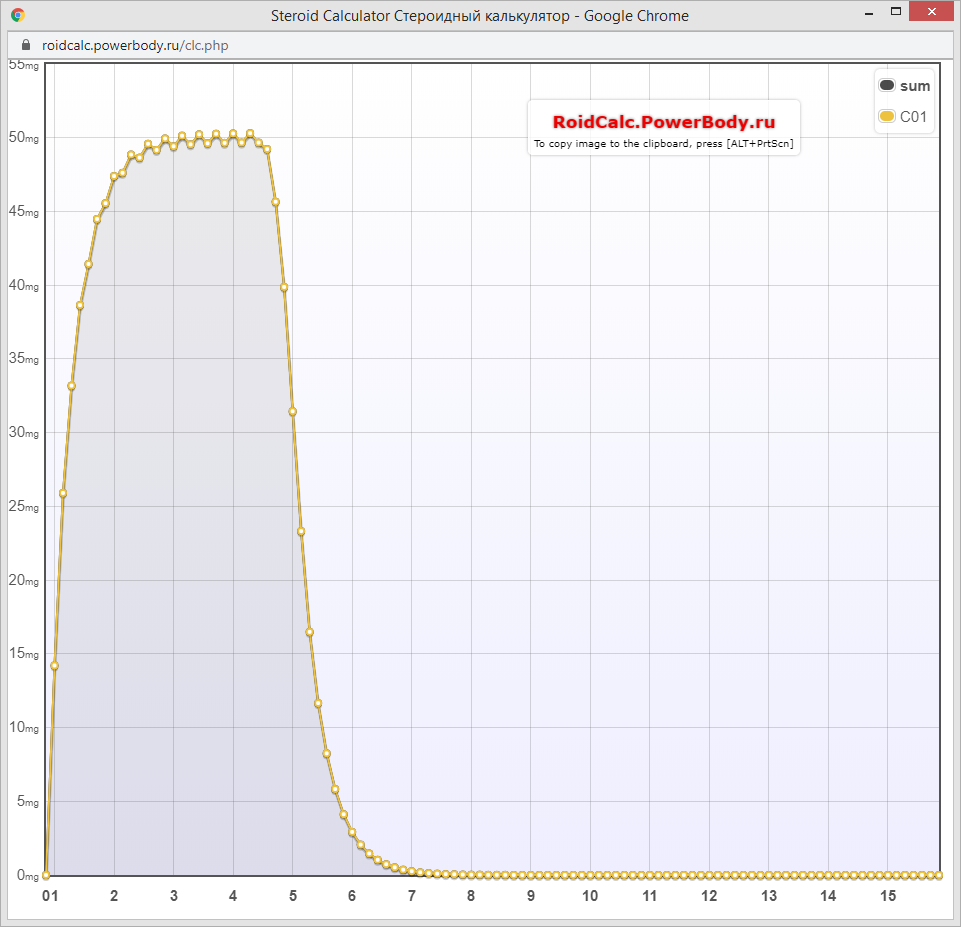Click the falling curve point near 23mg
961x927 pixels.
point(301,531)
